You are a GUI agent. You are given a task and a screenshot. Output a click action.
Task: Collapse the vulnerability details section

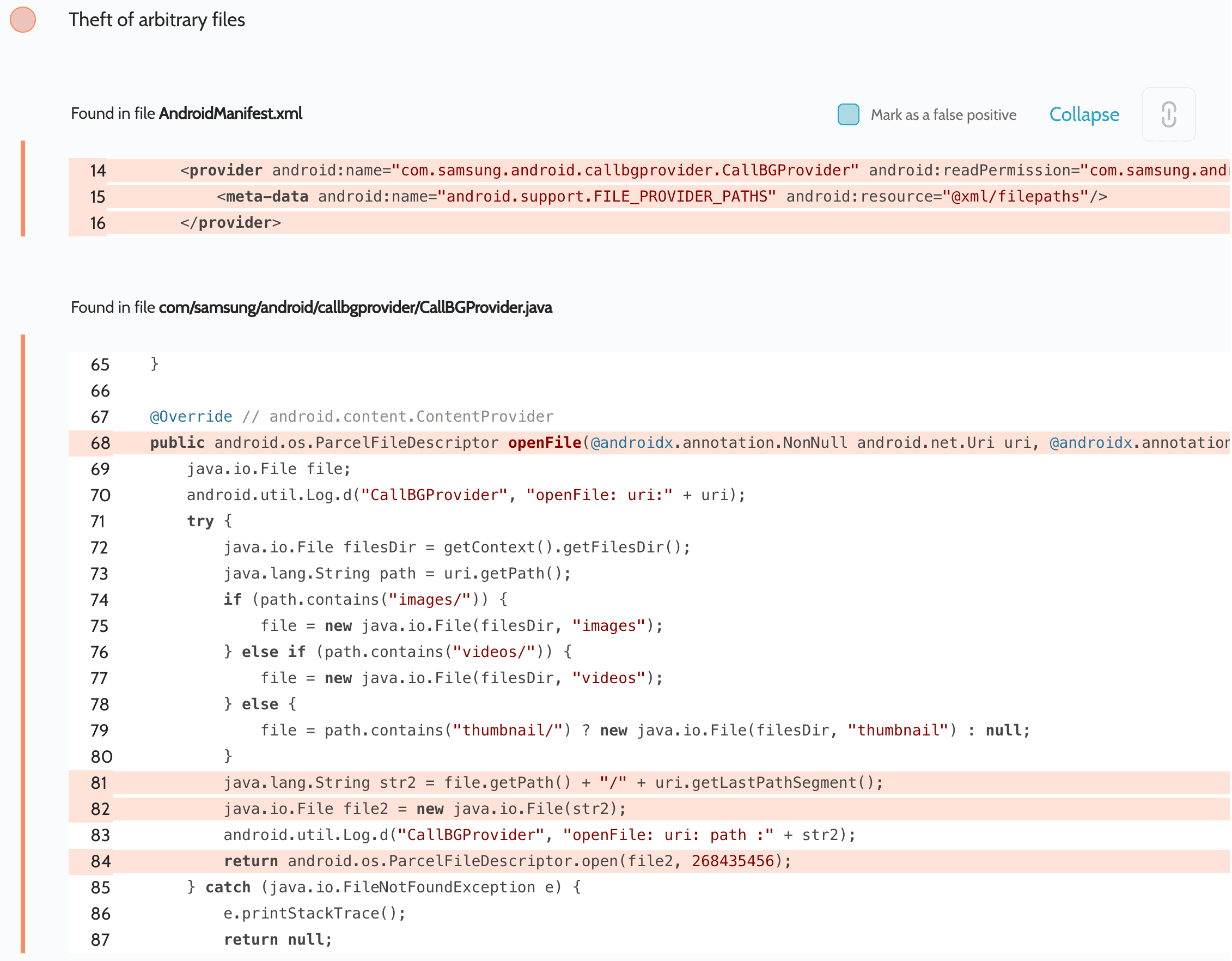coord(1084,114)
